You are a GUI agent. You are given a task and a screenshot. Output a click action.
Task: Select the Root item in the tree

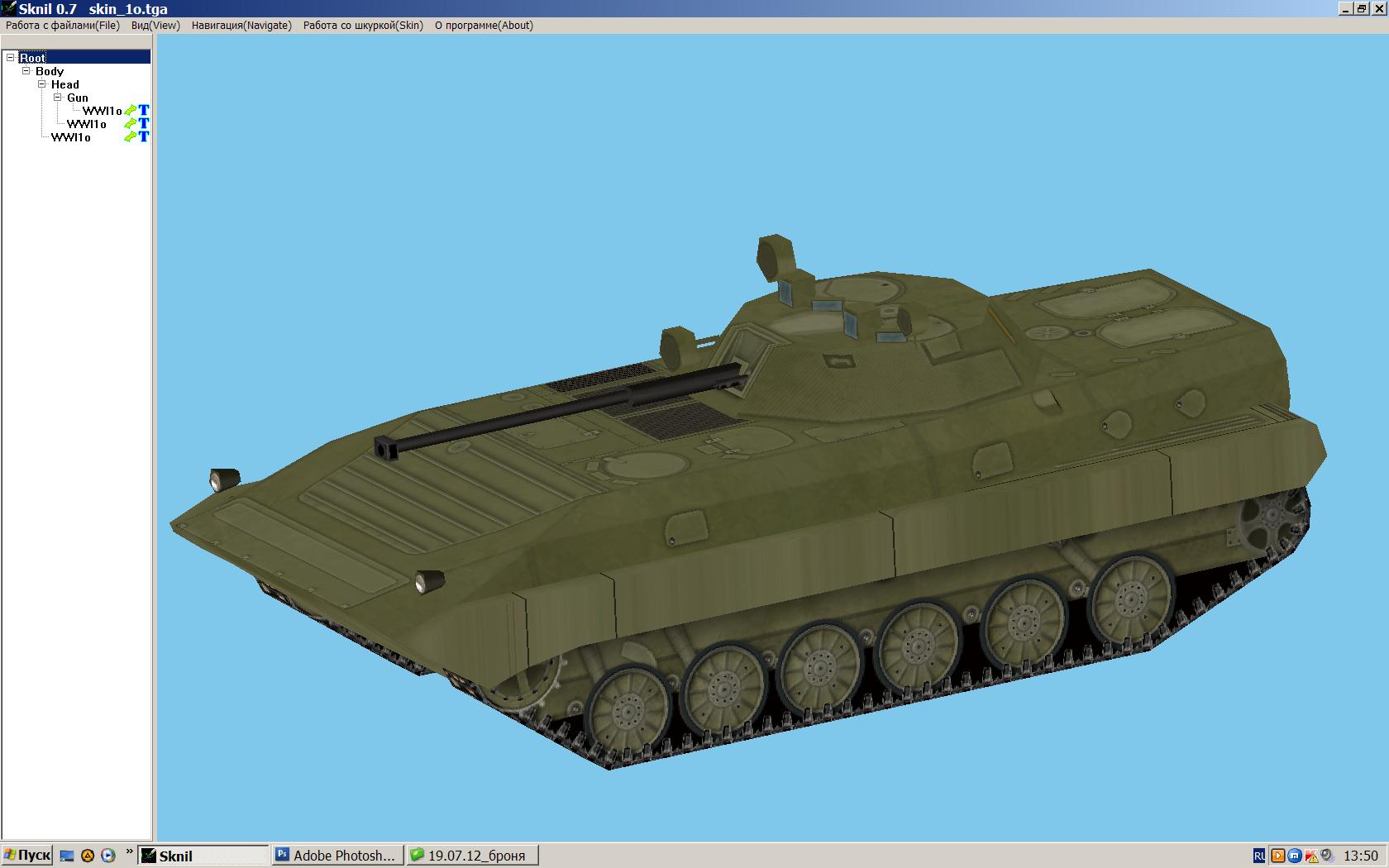coord(33,58)
